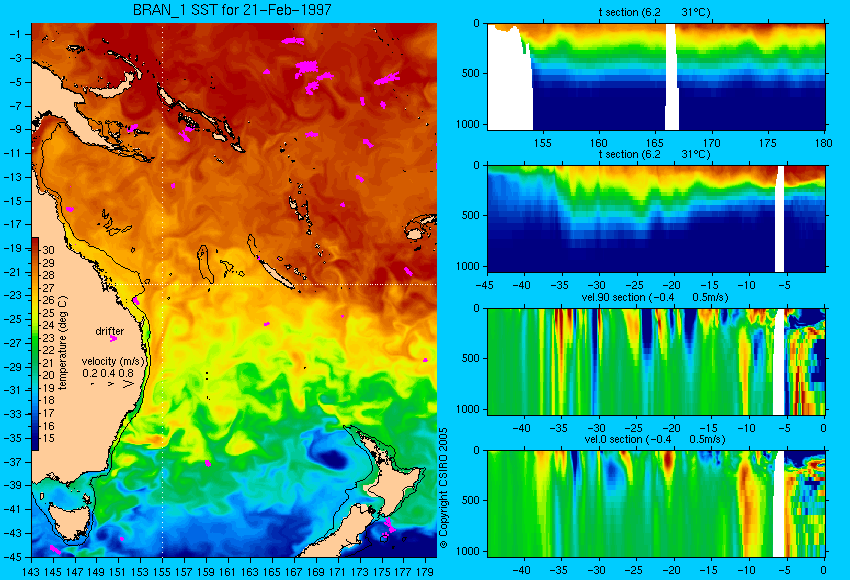
Task: Click the second 't section' title above the latitude section
Action: pos(654,154)
